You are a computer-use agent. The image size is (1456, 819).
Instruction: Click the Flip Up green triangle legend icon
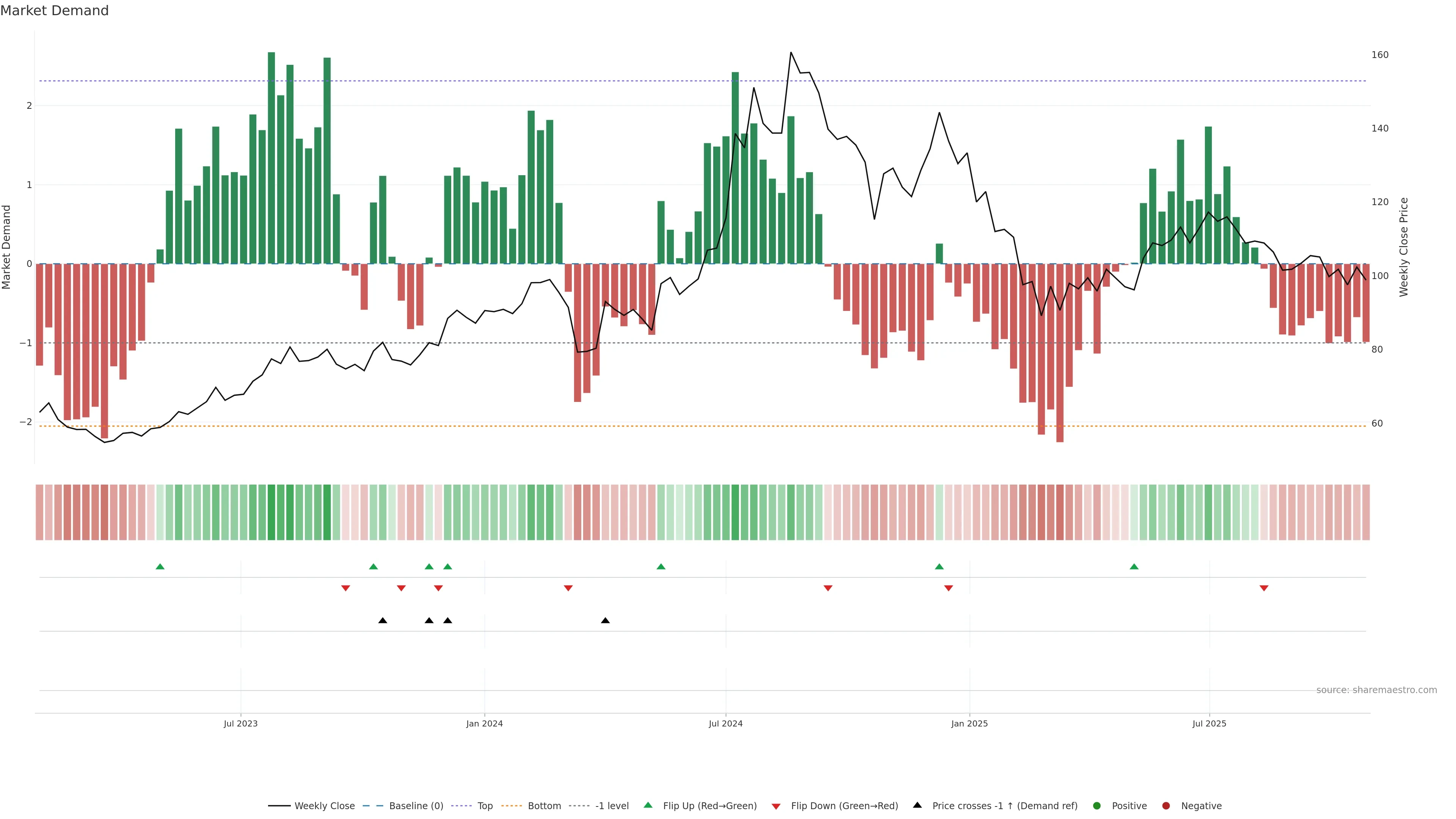pos(648,805)
